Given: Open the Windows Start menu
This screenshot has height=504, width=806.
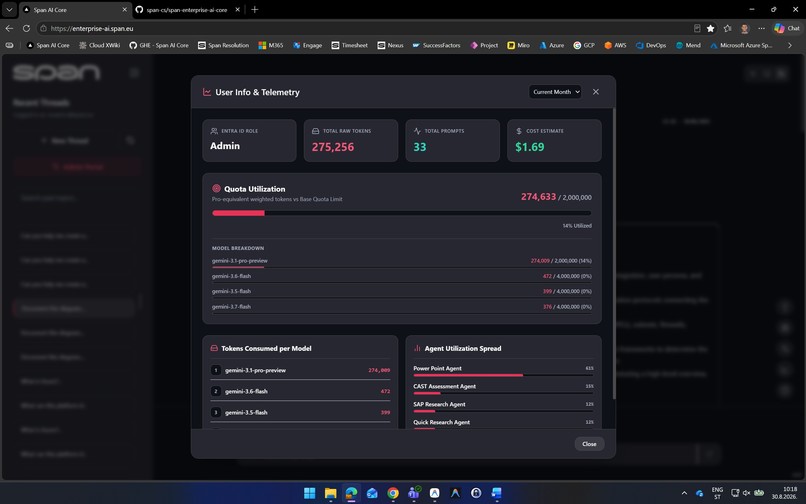Looking at the screenshot, I should tap(309, 493).
